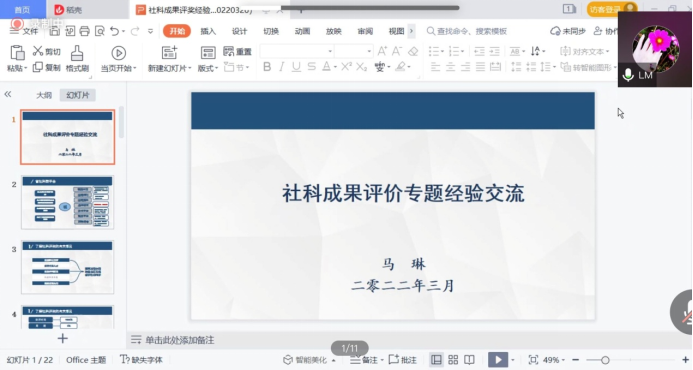Toggle Italic formatting button
This screenshot has width=693, height=370.
pos(282,67)
